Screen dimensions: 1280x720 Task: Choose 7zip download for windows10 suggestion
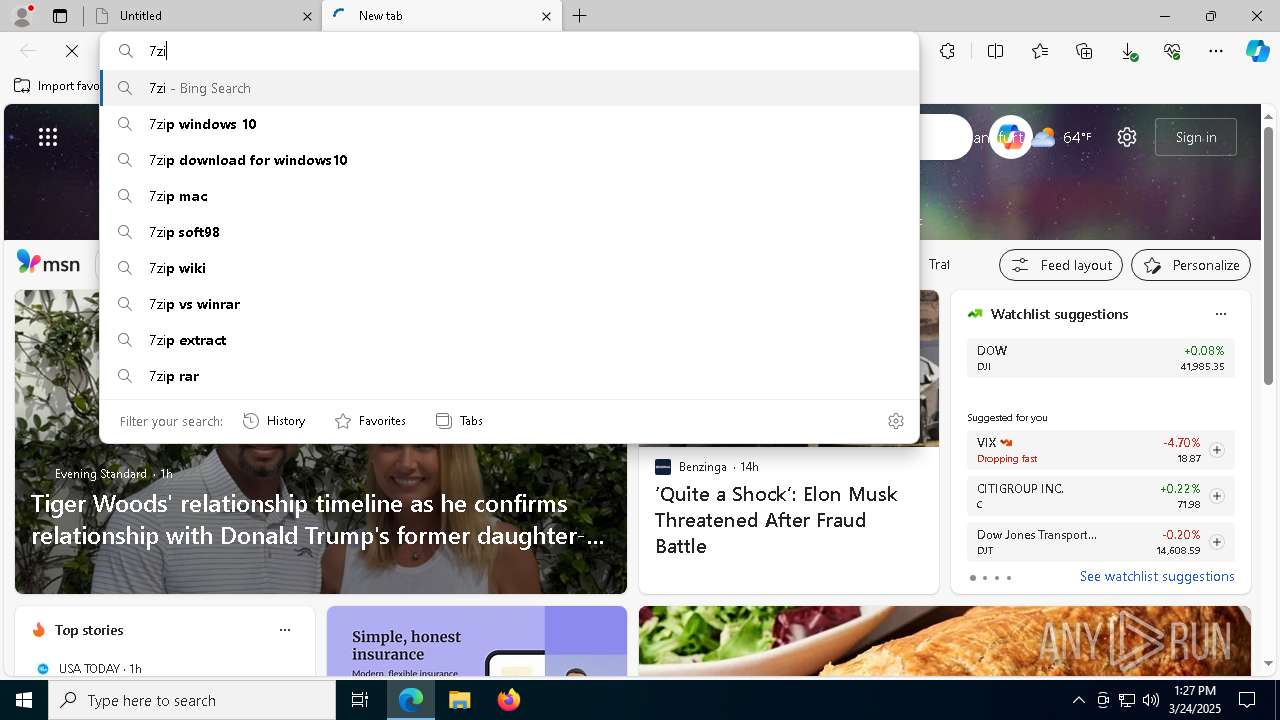click(509, 160)
